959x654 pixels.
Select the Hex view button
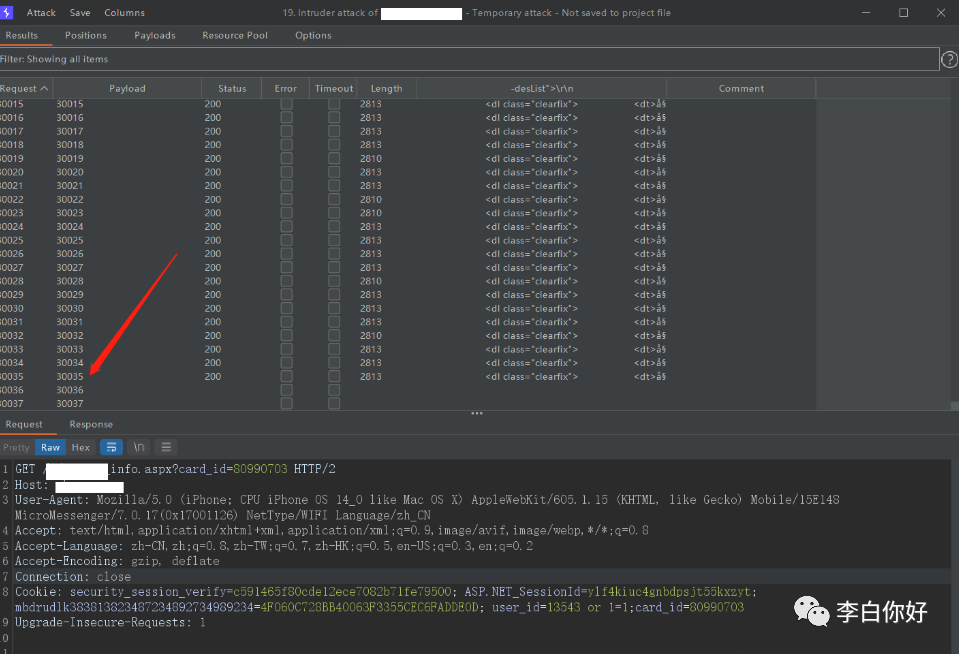(81, 447)
